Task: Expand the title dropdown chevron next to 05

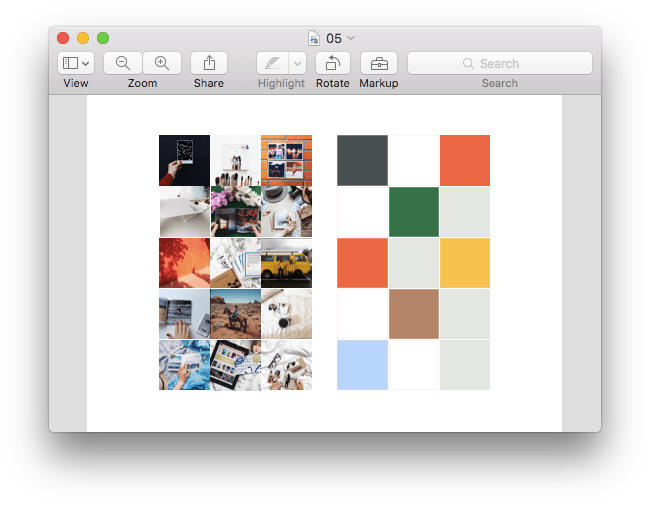Action: coord(351,38)
